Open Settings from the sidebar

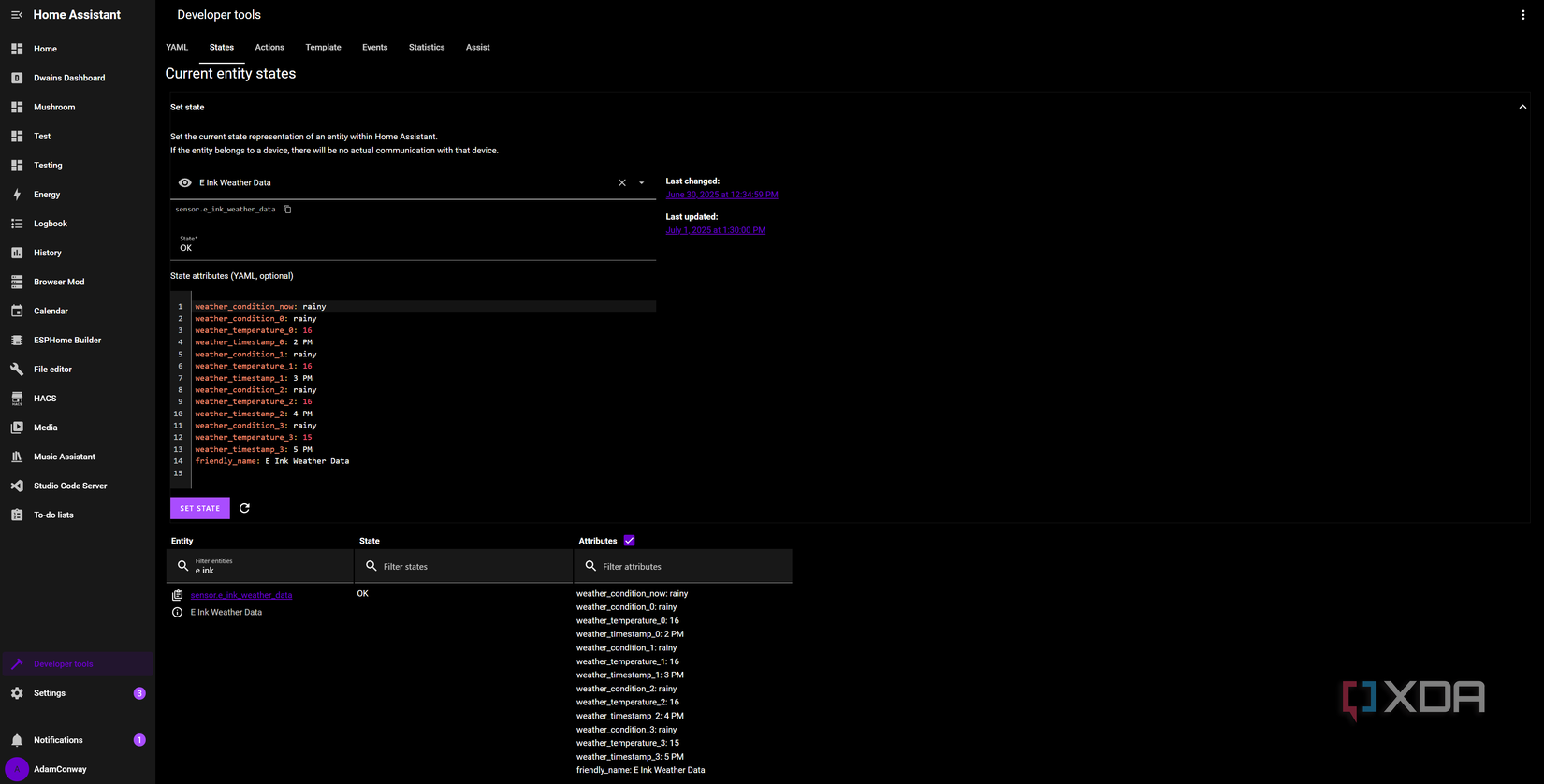point(78,693)
